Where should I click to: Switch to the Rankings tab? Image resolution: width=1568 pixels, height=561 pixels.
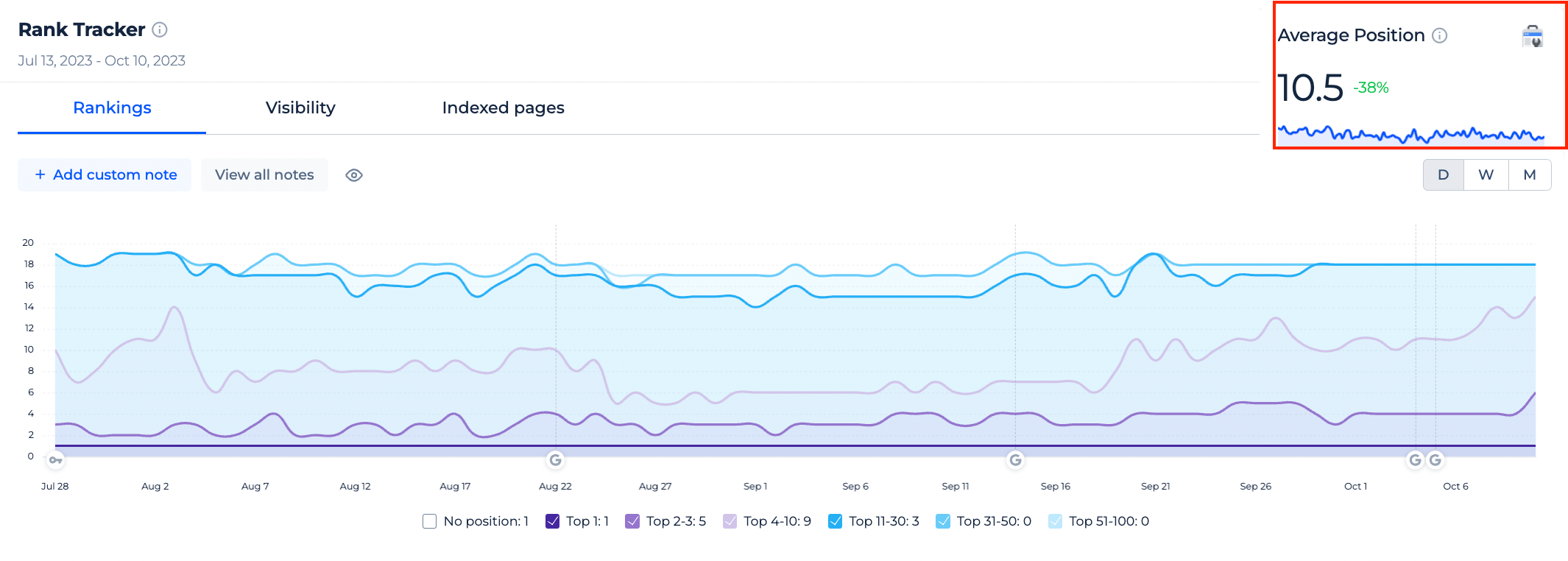point(112,108)
